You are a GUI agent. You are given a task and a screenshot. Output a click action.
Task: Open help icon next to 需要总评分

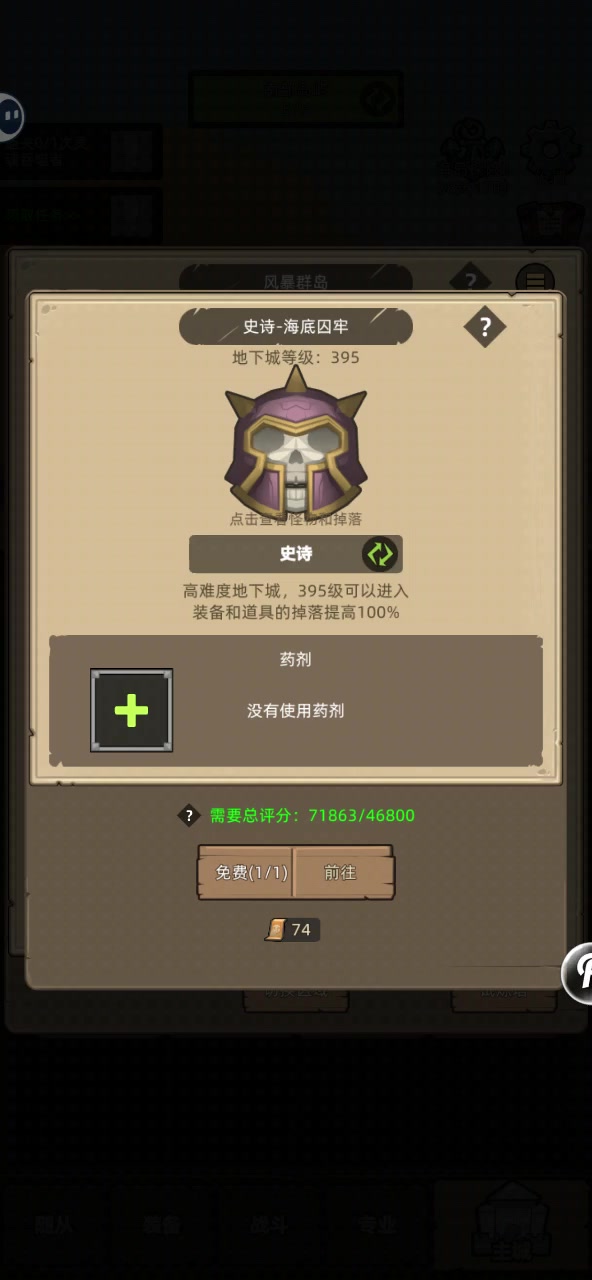point(189,815)
